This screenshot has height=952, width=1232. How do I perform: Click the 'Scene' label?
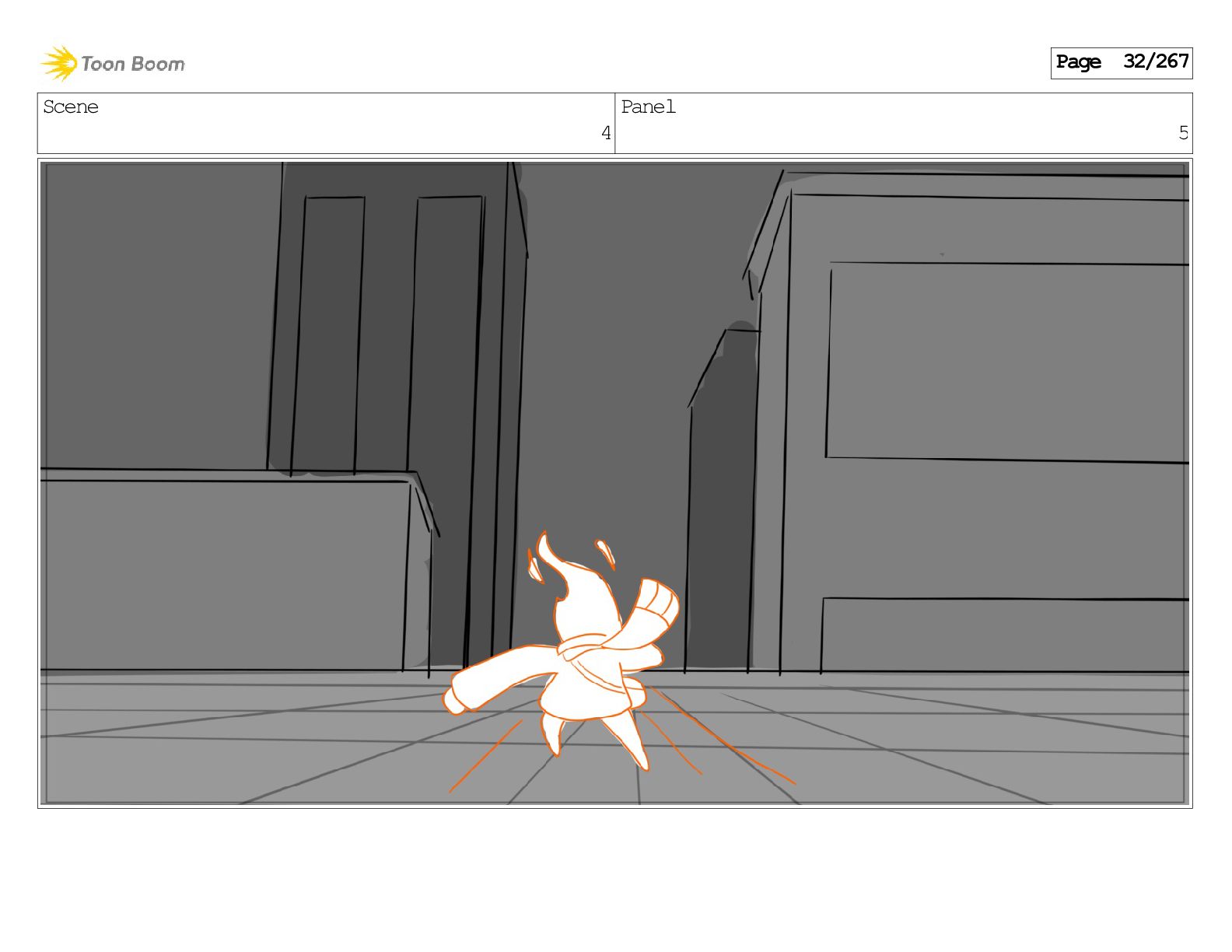tap(71, 107)
